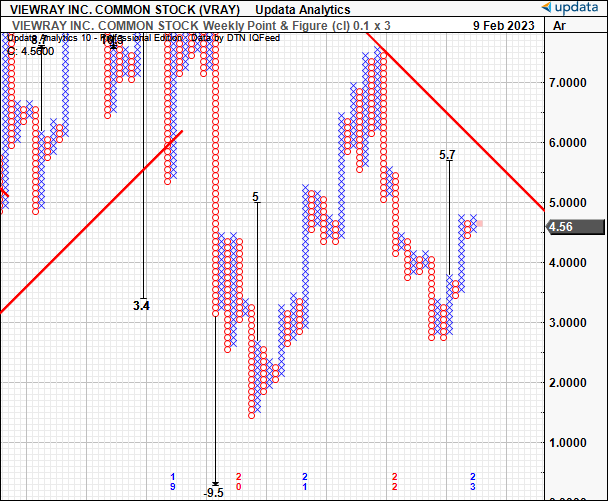Screen dimensions: 608x501
Task: Click the 4.0000 price axis label
Action: coord(567,263)
